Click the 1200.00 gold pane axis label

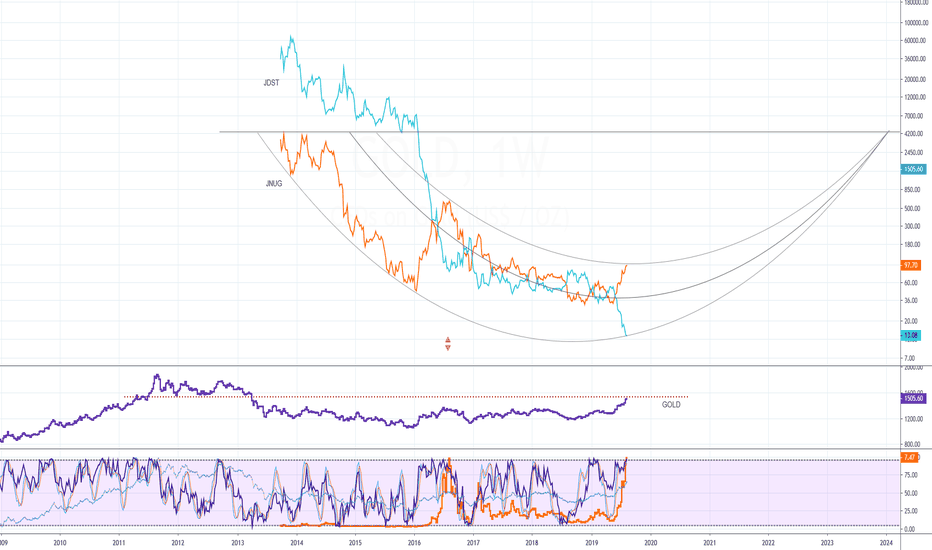pos(914,419)
